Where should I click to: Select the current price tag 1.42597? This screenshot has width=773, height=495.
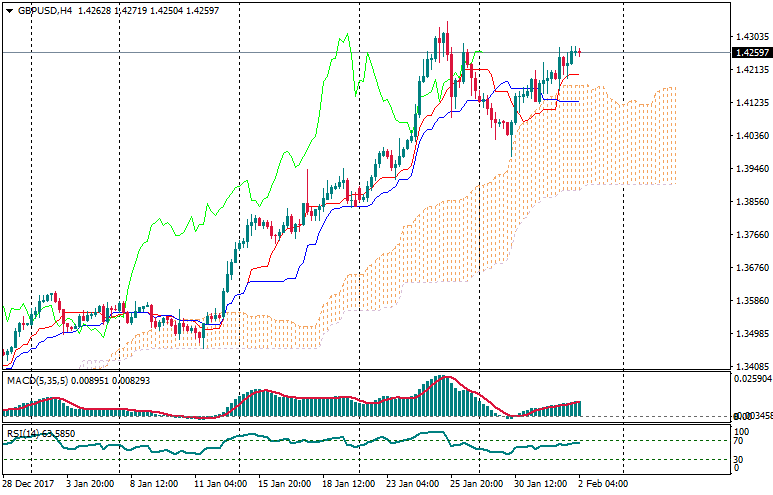point(749,53)
